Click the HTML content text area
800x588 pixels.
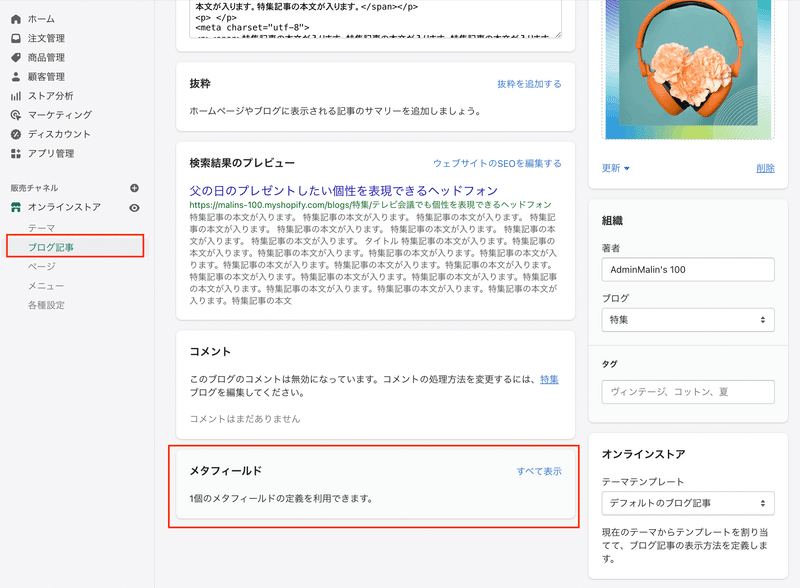376,18
